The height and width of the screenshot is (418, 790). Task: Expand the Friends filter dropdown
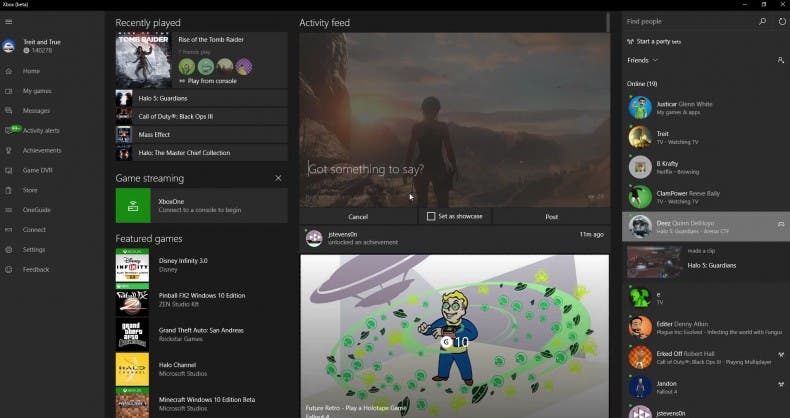point(642,60)
